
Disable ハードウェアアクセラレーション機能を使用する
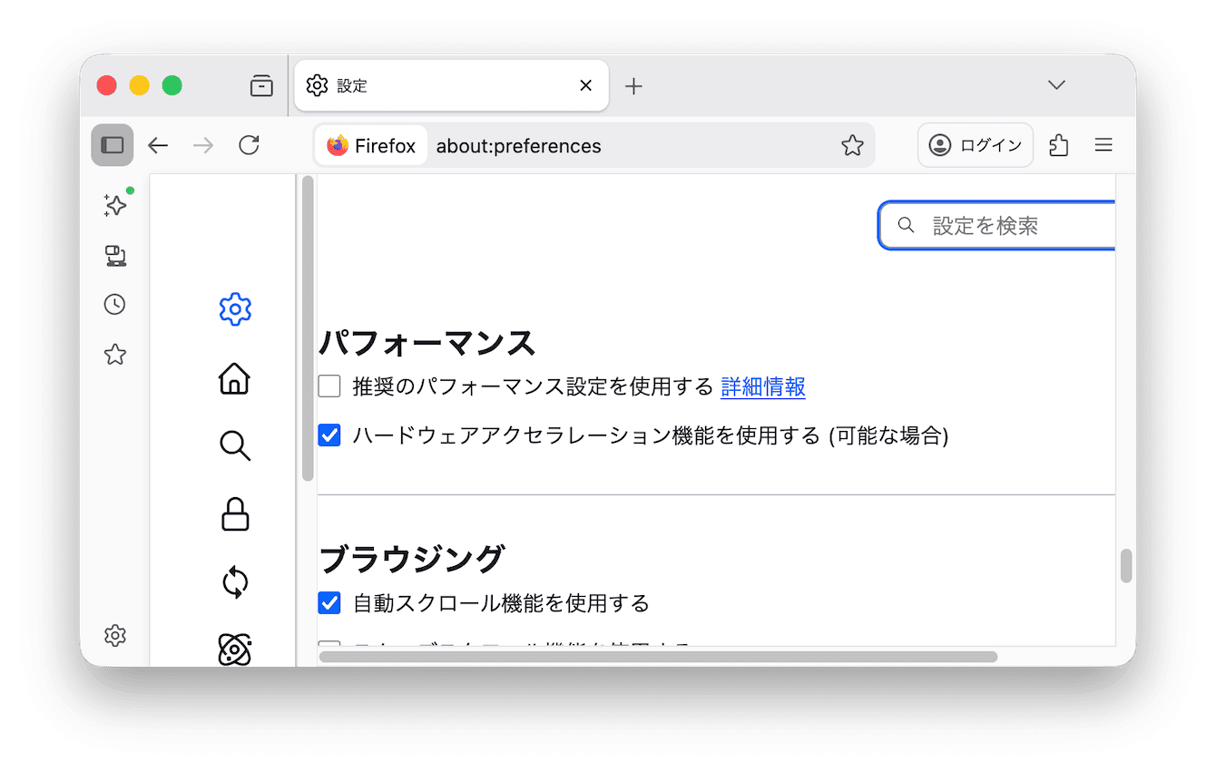pos(329,435)
